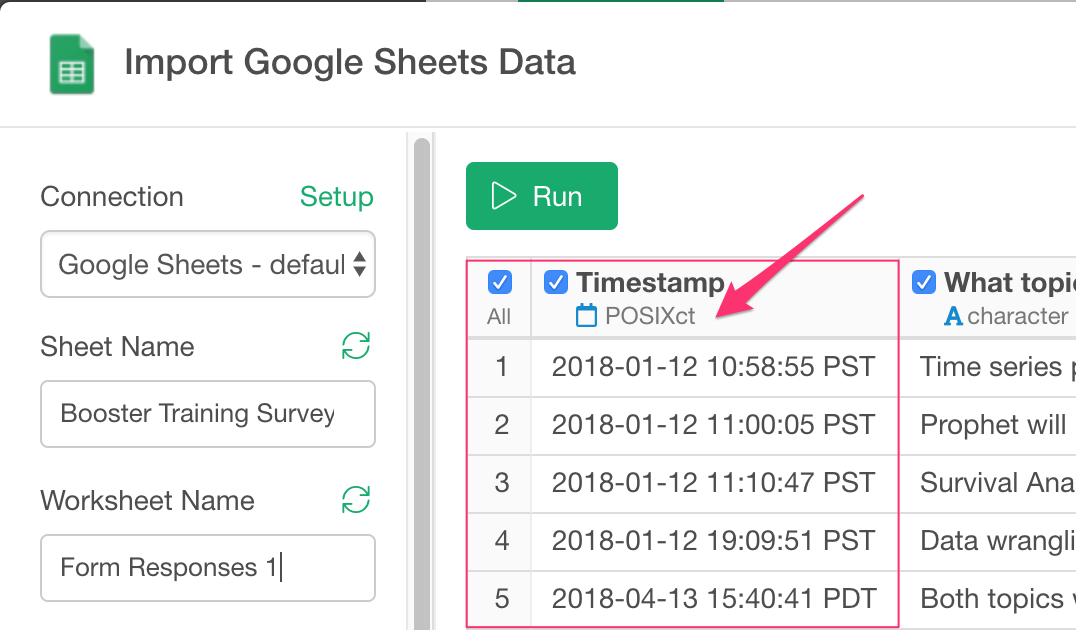Click the Worksheet Name label
The height and width of the screenshot is (630, 1076).
[148, 500]
